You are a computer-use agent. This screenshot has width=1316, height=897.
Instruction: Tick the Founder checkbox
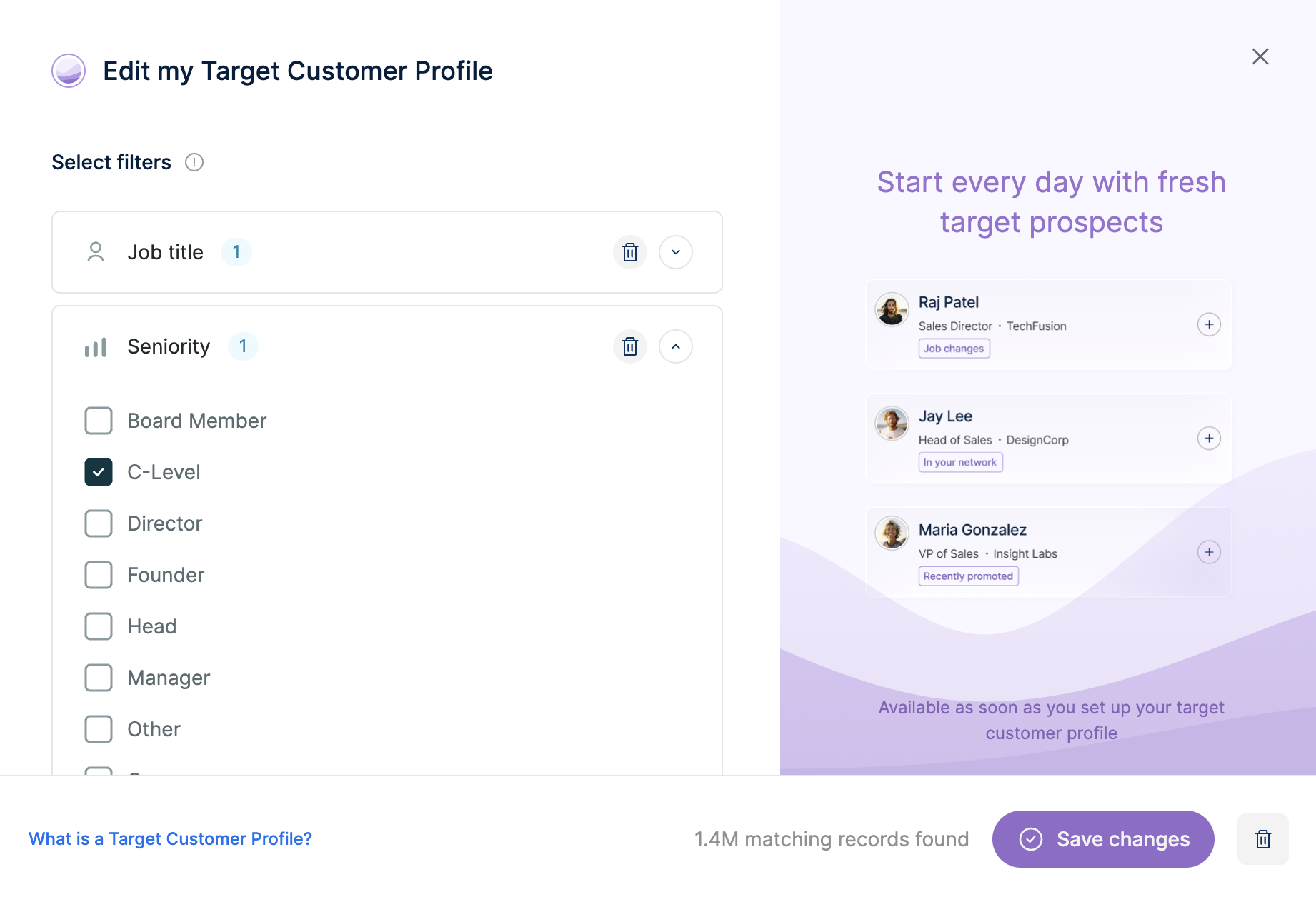(x=99, y=575)
